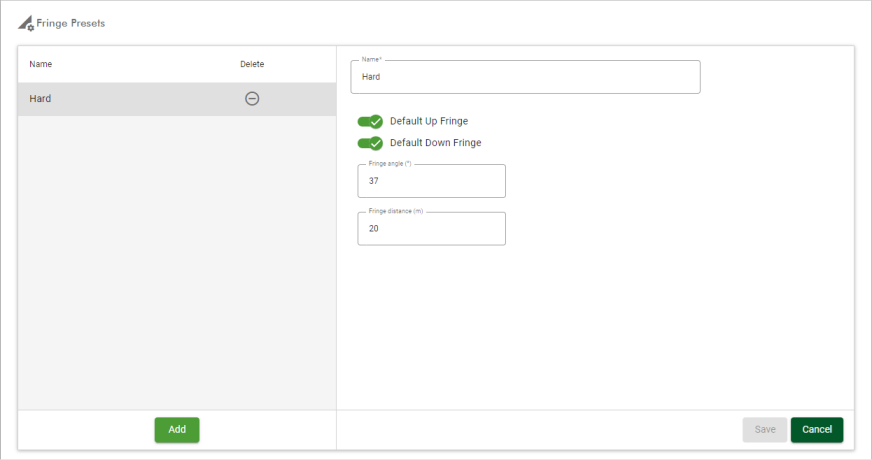The width and height of the screenshot is (872, 460).
Task: Click the Fringe distance value 20
Action: (x=374, y=228)
